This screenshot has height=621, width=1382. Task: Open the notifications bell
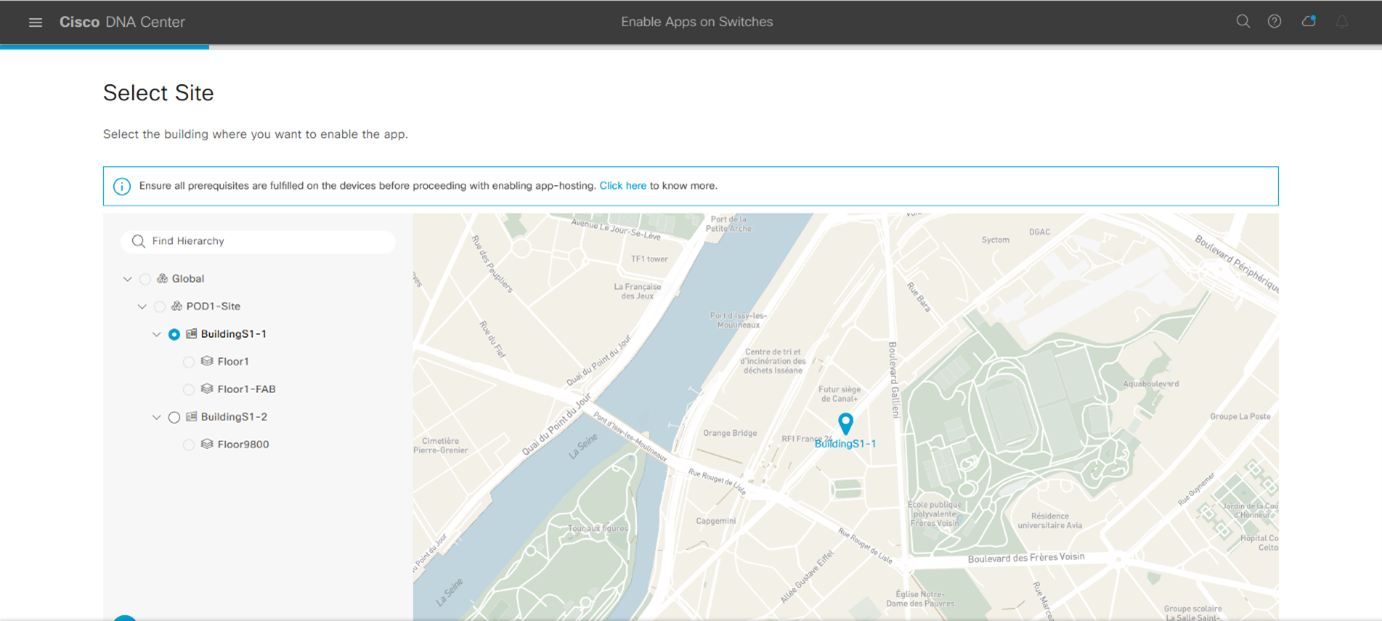click(1342, 21)
